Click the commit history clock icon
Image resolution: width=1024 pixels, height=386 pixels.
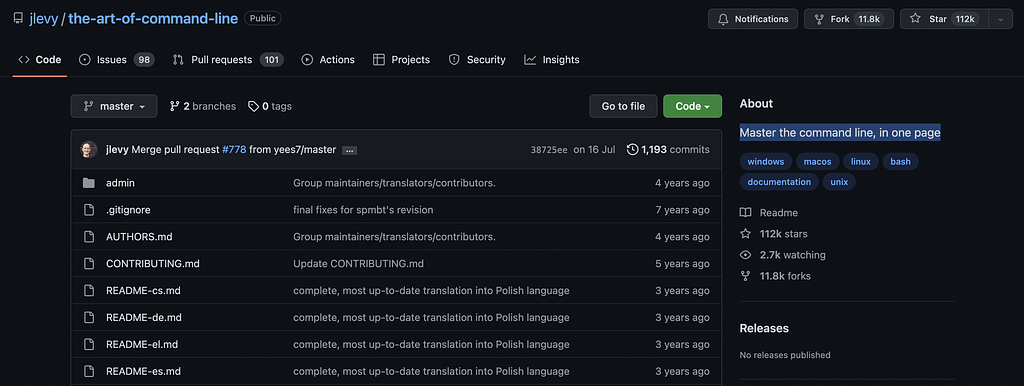pos(632,150)
